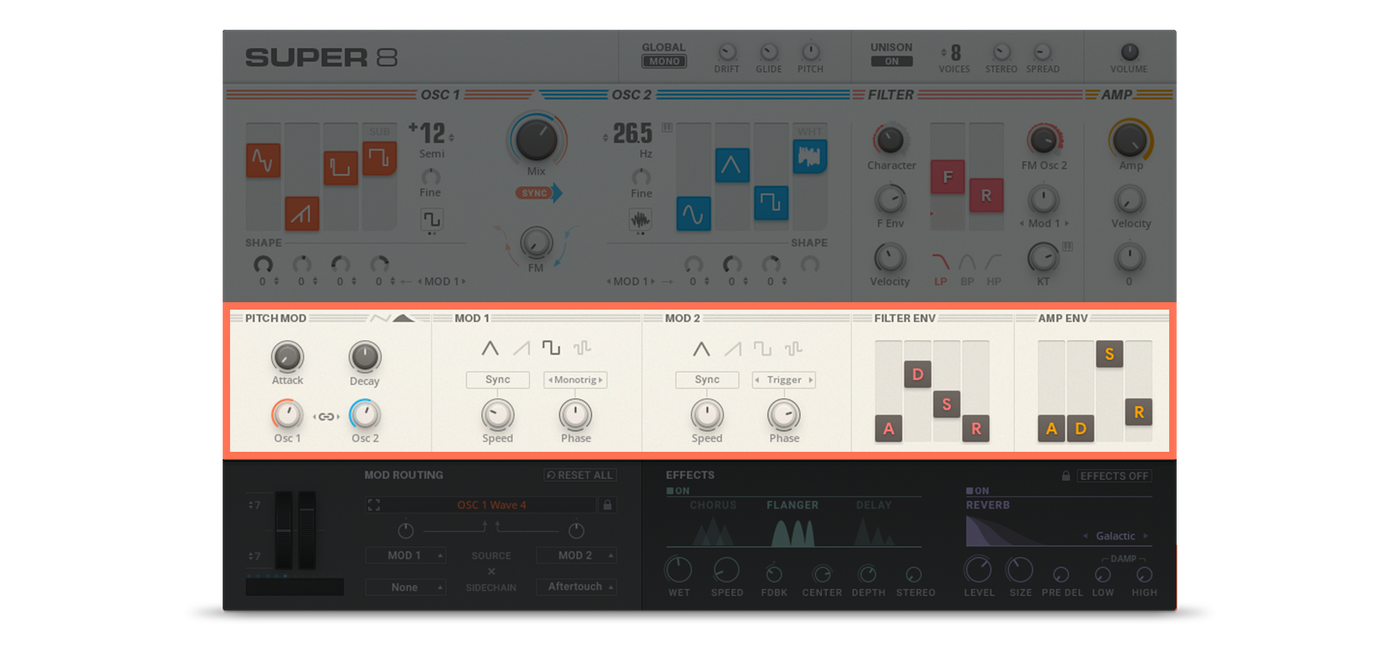Click the reverb SIZE knob
1400x655 pixels.
(1019, 570)
